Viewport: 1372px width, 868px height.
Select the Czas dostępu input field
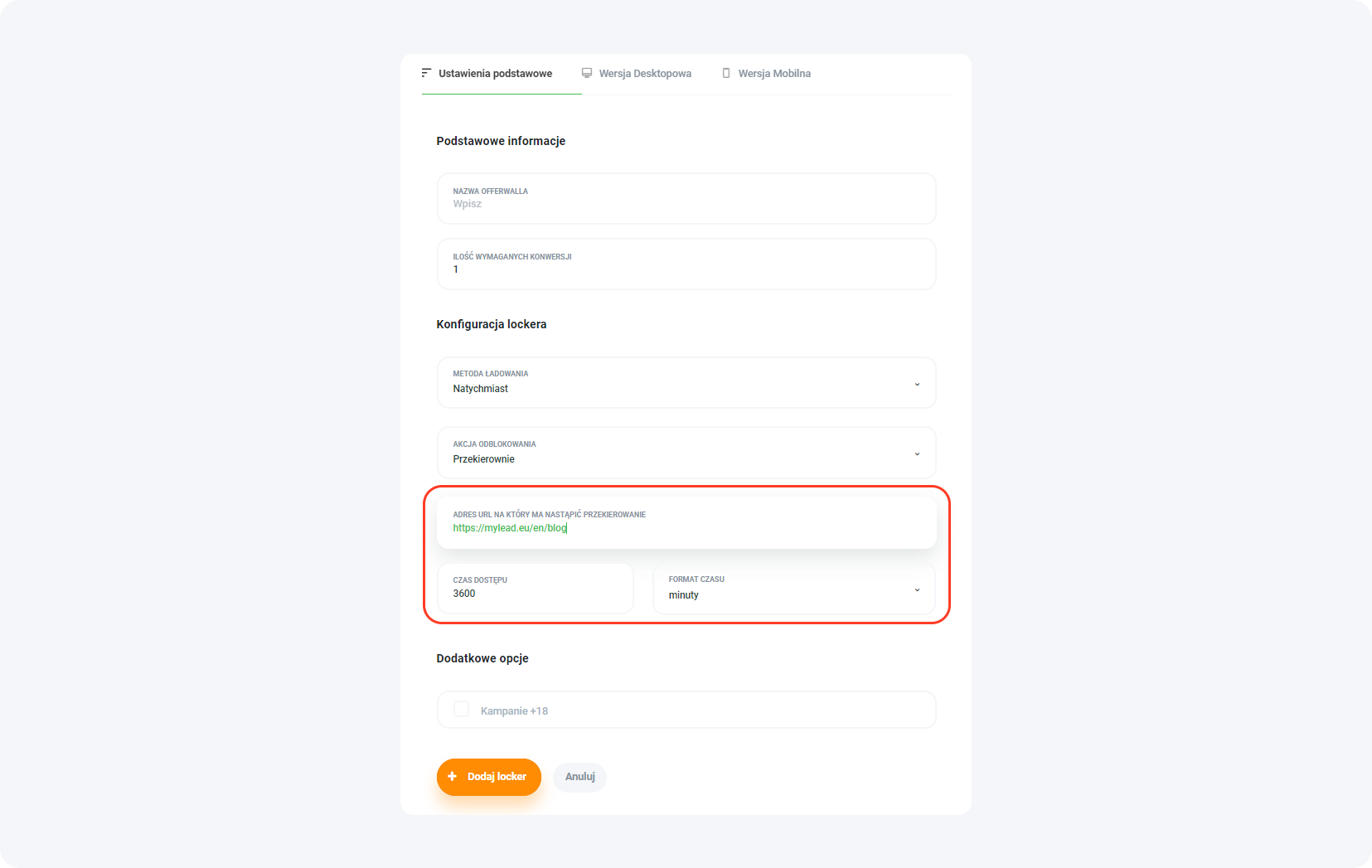[x=536, y=593]
